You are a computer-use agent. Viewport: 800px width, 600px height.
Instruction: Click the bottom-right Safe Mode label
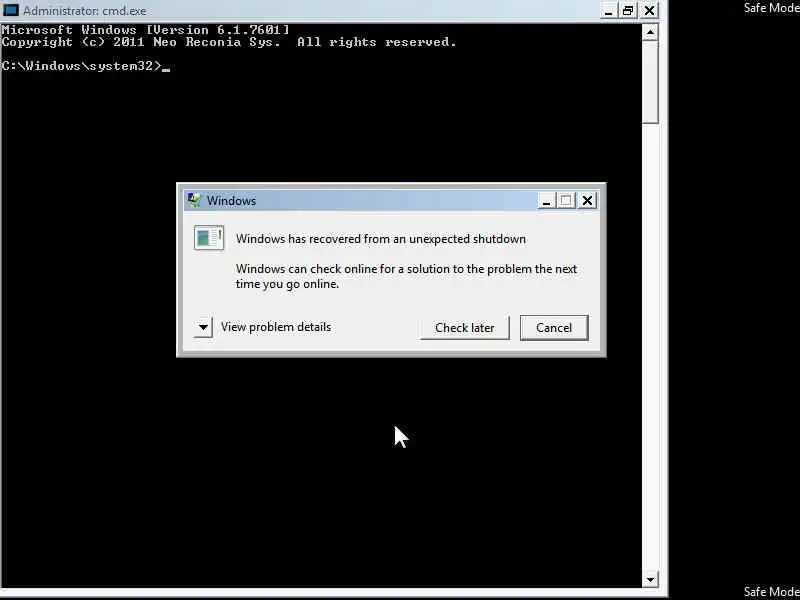click(771, 592)
